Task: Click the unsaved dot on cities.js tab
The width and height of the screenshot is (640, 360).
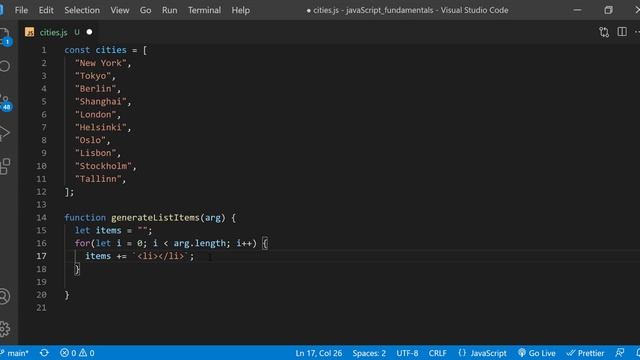Action: tap(89, 32)
